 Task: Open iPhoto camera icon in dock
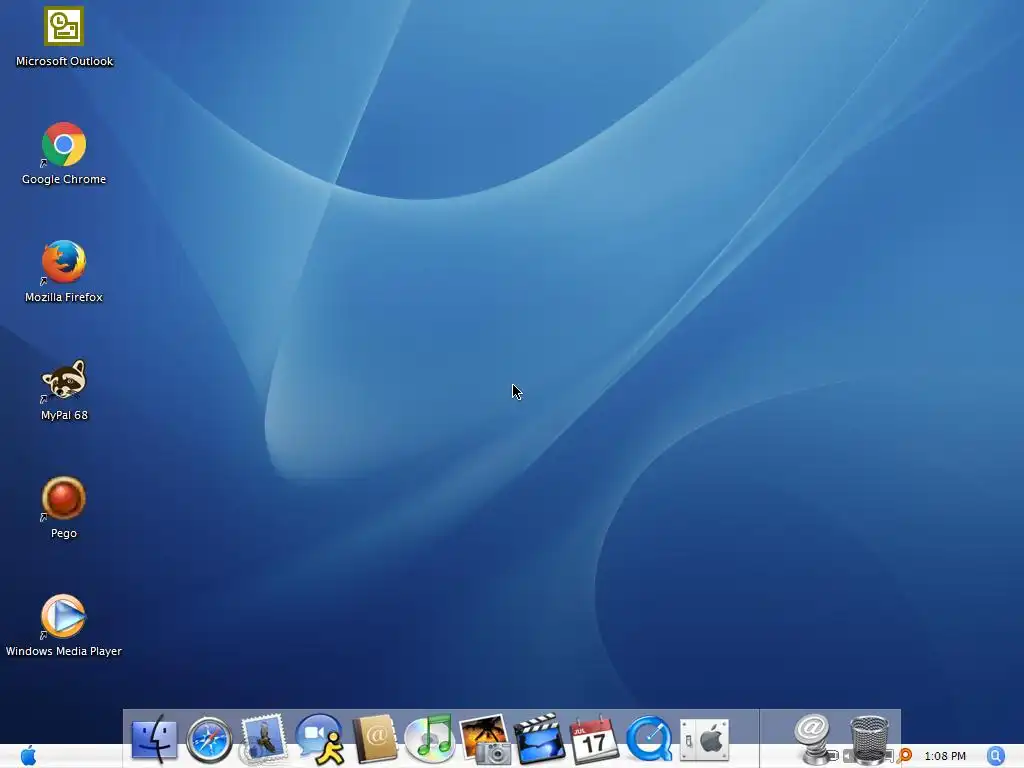[x=485, y=739]
